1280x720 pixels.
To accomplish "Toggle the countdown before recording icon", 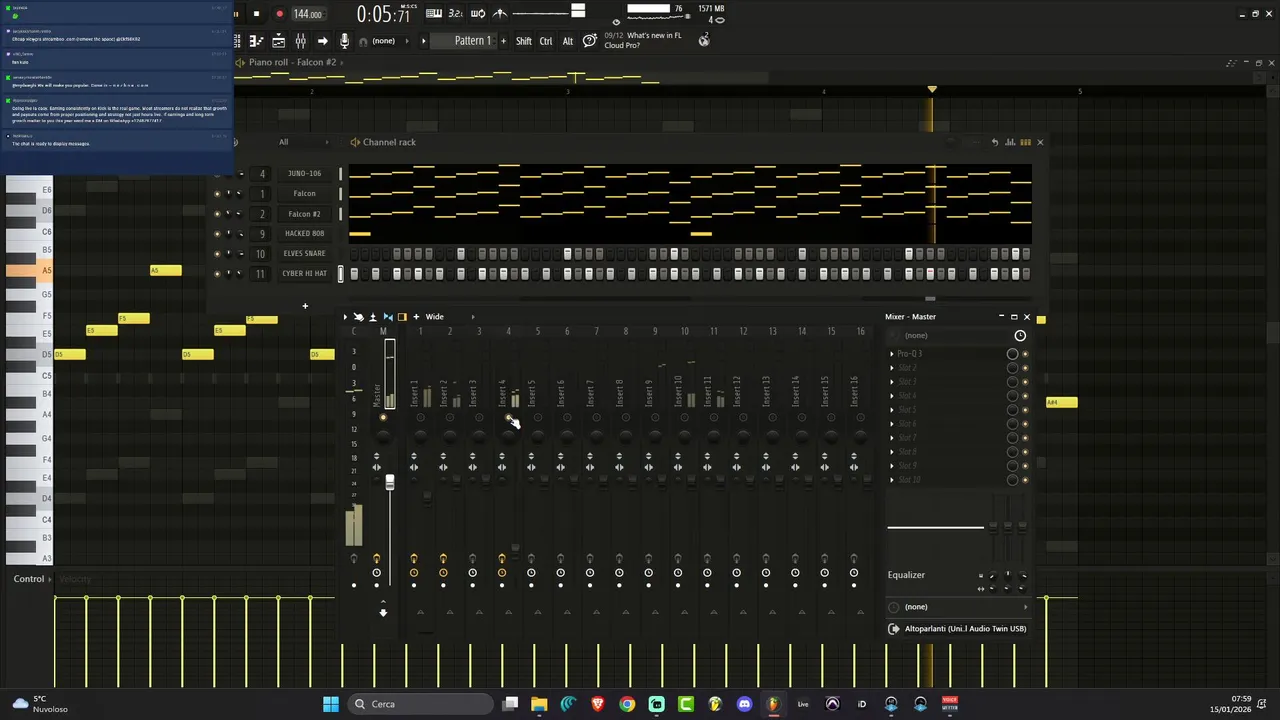I will tap(456, 13).
